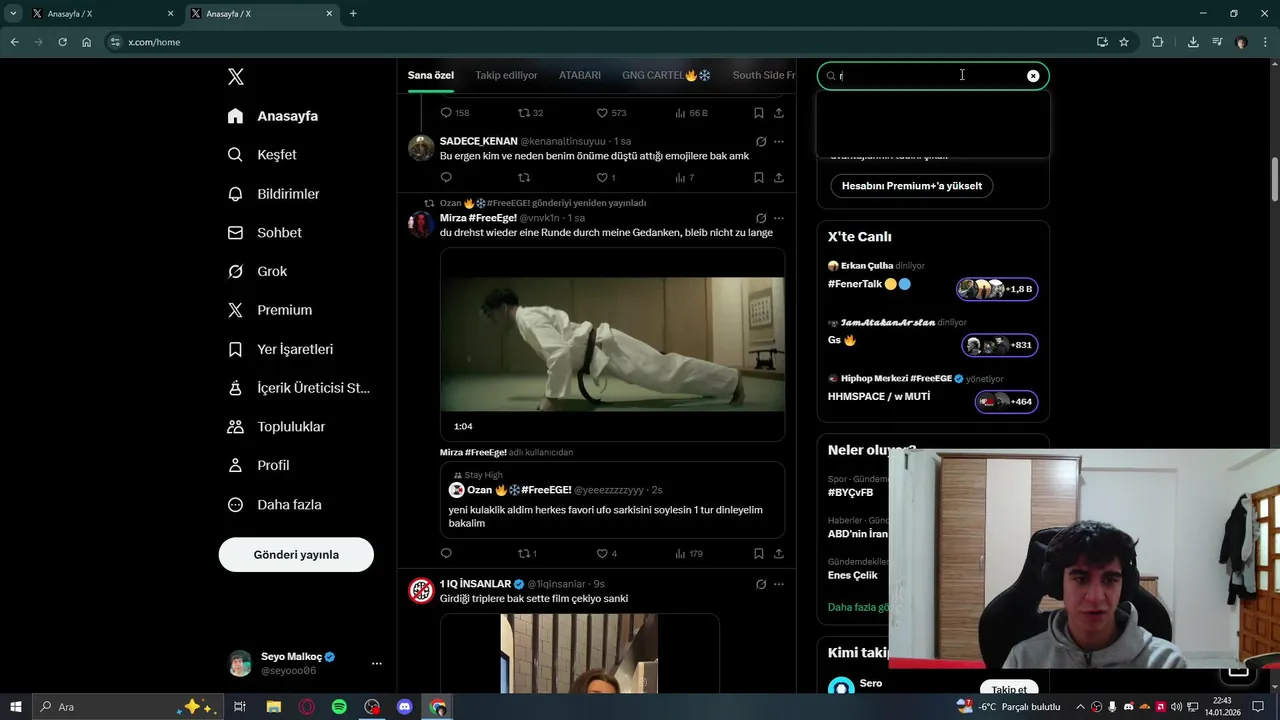Reload the page in Chrome
Image resolution: width=1280 pixels, height=720 pixels.
[x=62, y=42]
